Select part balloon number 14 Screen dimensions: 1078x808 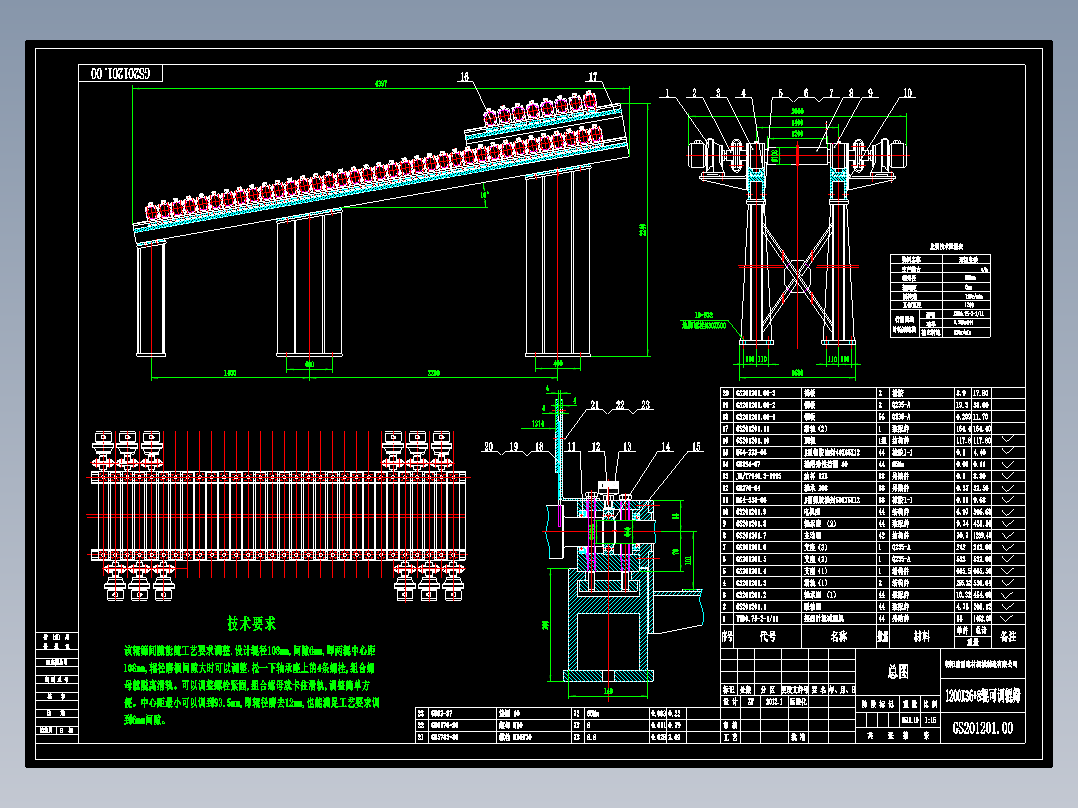click(666, 446)
